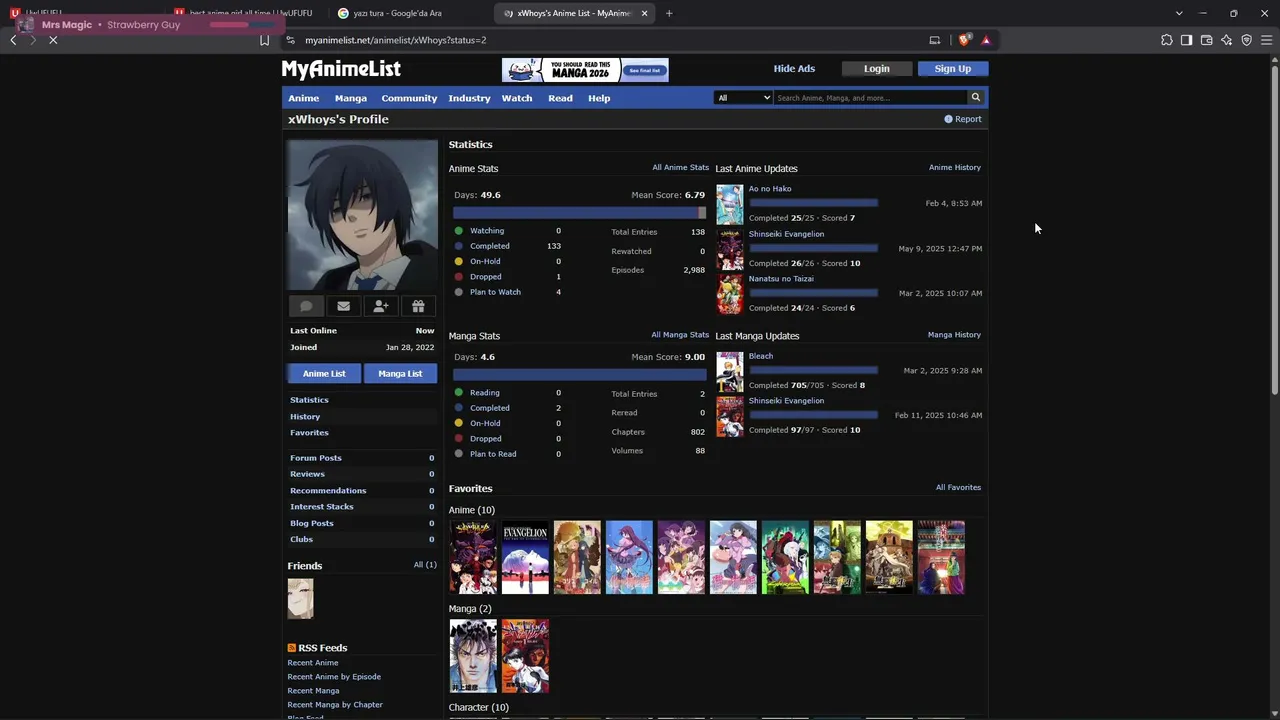The image size is (1280, 720).
Task: Open Anime History link
Action: pos(955,168)
